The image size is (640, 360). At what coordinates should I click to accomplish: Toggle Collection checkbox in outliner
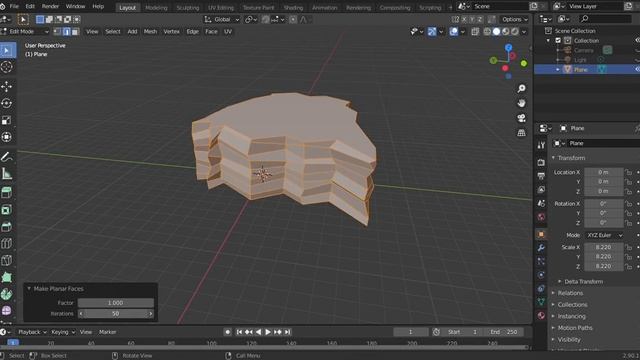(558, 40)
